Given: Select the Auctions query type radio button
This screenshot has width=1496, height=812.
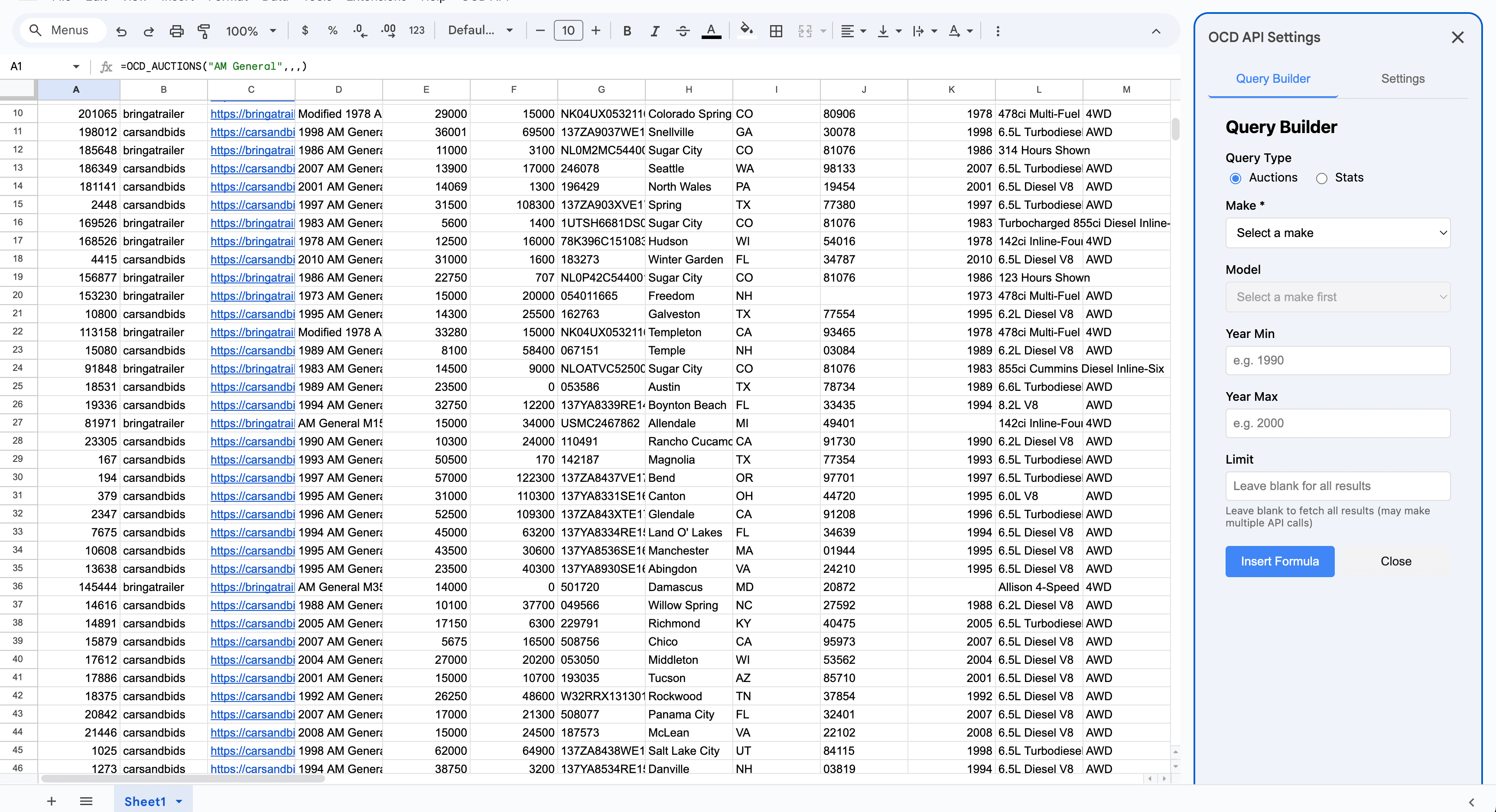Looking at the screenshot, I should (1235, 179).
